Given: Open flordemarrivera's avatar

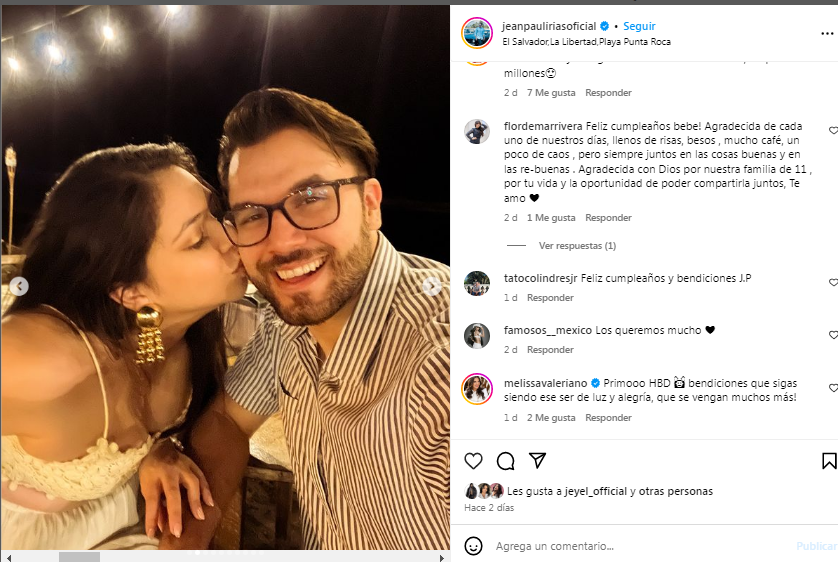Looking at the screenshot, I should coord(477,132).
